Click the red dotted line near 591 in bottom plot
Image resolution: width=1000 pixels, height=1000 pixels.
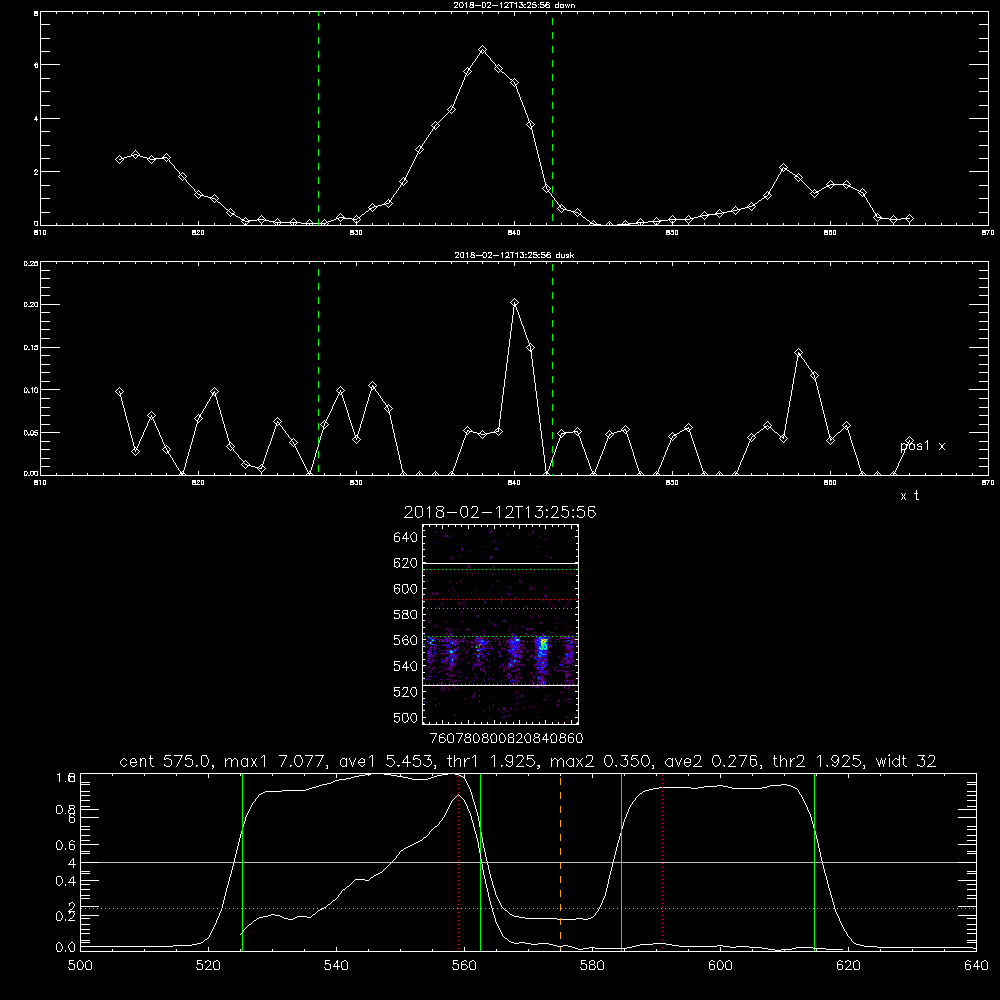[663, 861]
